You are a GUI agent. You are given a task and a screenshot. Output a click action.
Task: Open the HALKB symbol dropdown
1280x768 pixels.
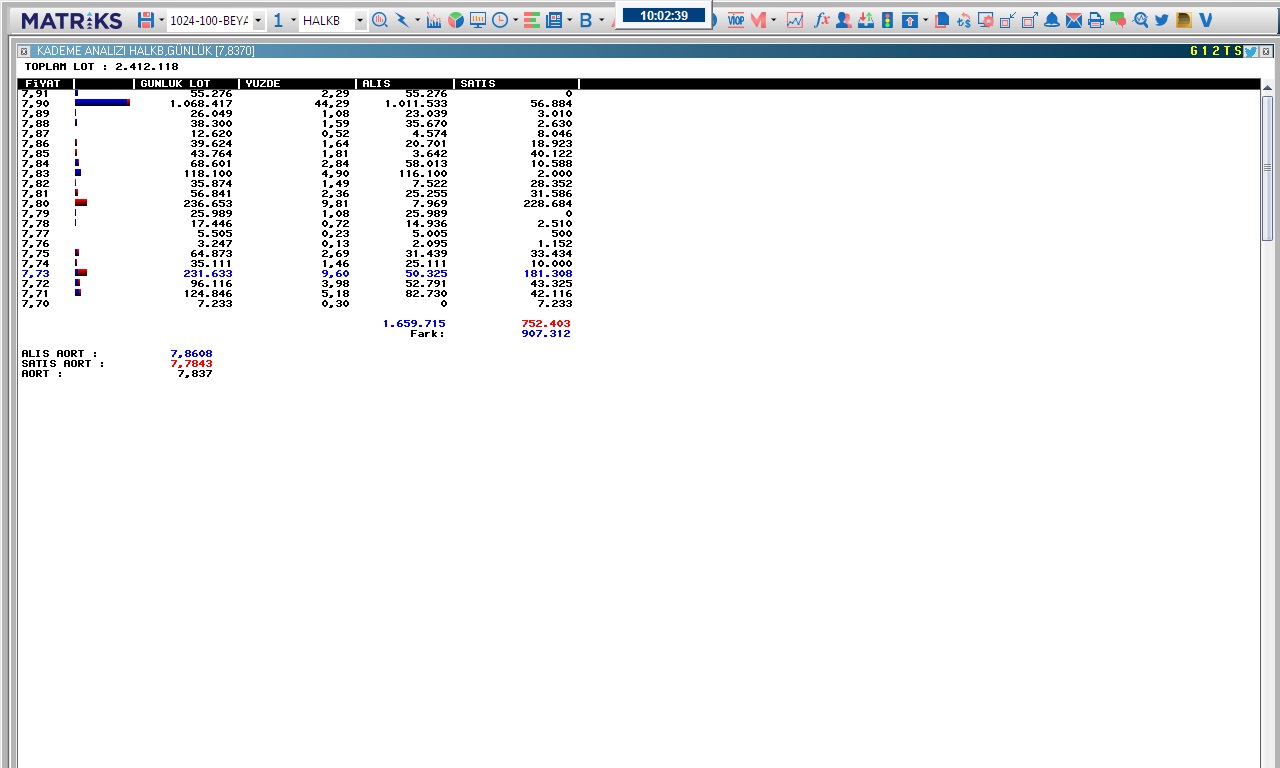click(x=360, y=21)
